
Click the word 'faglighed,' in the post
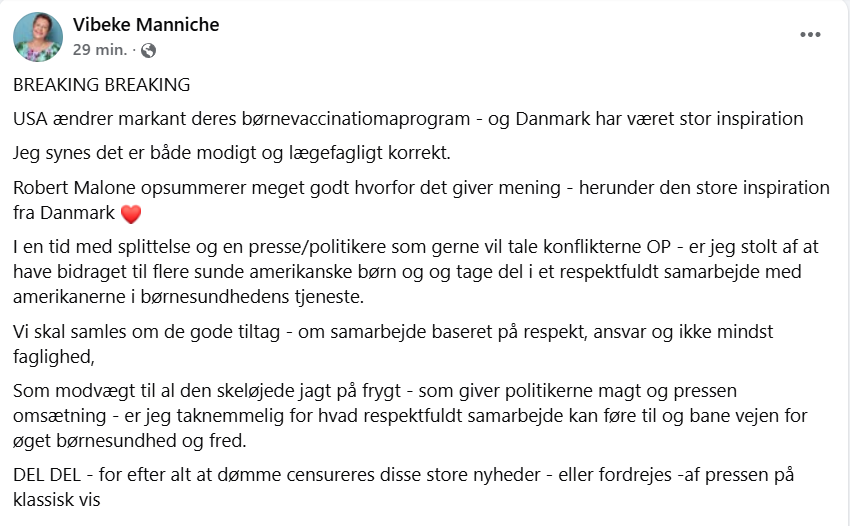[54, 357]
